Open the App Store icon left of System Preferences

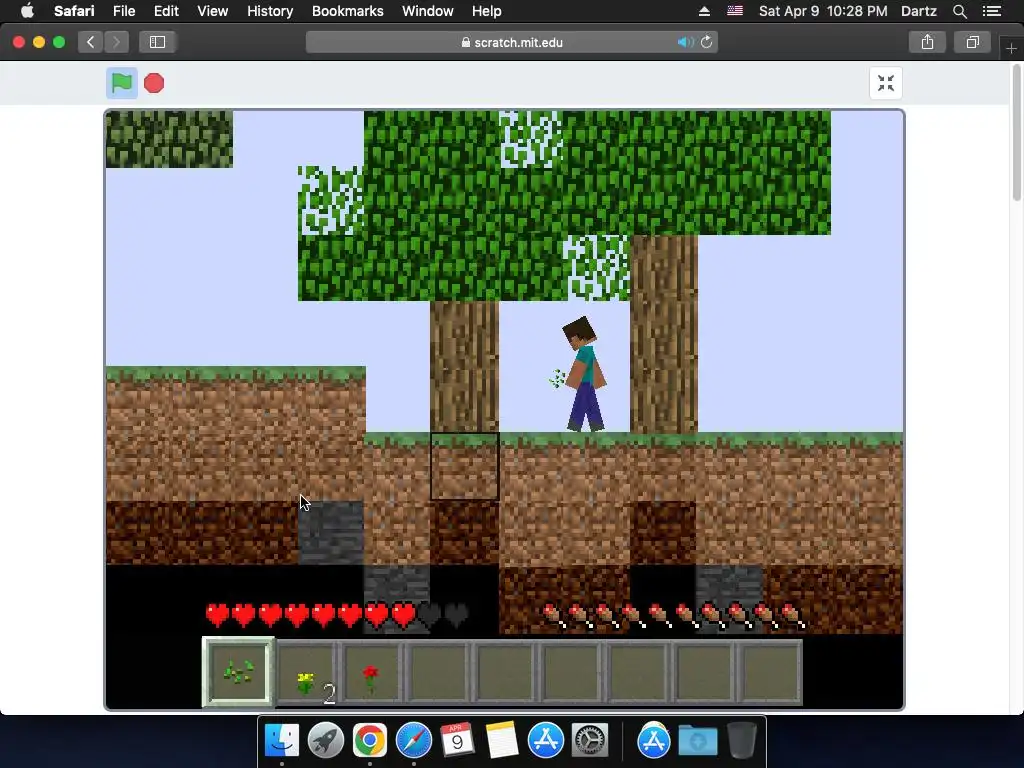pyautogui.click(x=545, y=741)
